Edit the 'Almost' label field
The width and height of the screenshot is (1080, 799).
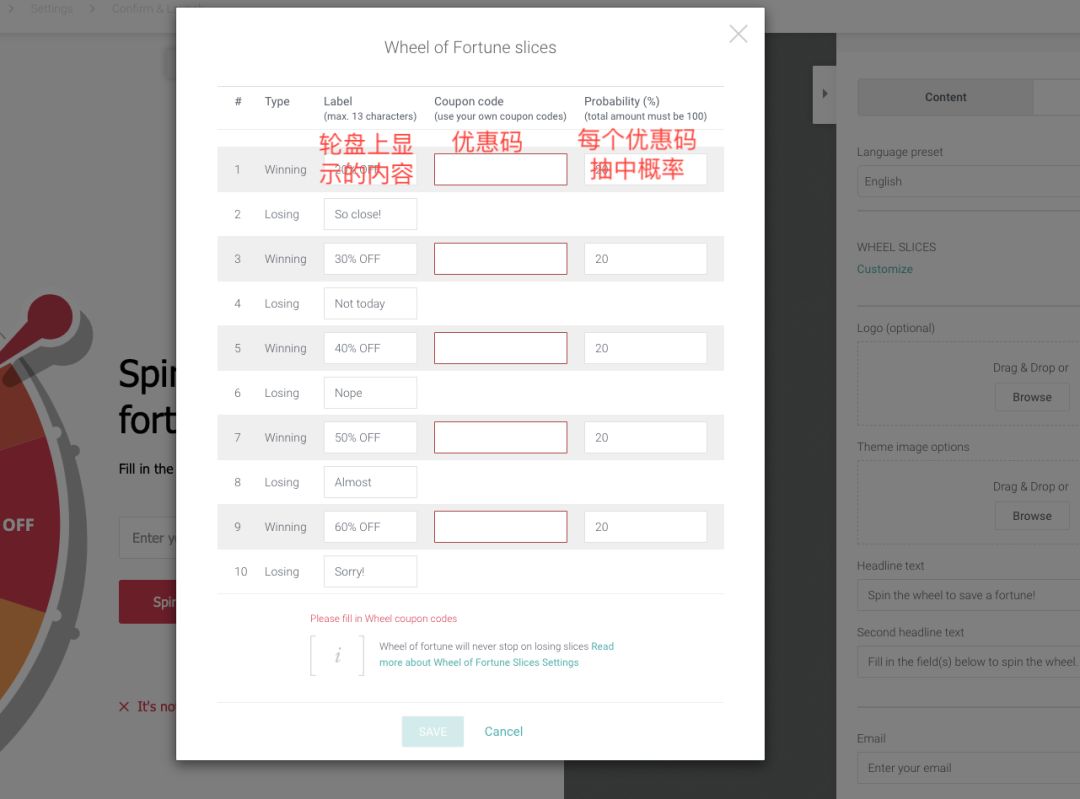370,482
